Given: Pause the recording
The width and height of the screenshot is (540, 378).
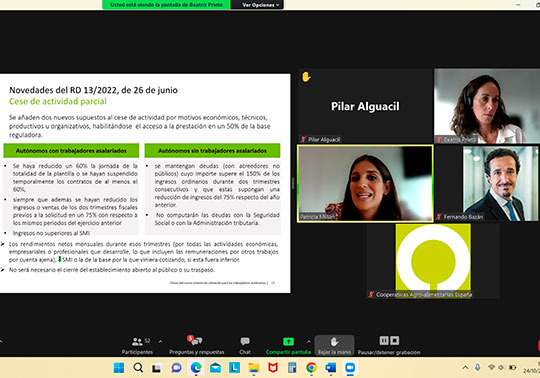Looking at the screenshot, I should 384,340.
